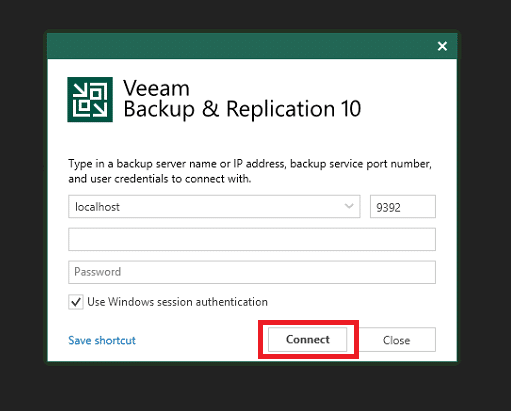Screen dimensions: 512x411
Task: Dismiss the dialog with the X icon
Action: pos(442,46)
